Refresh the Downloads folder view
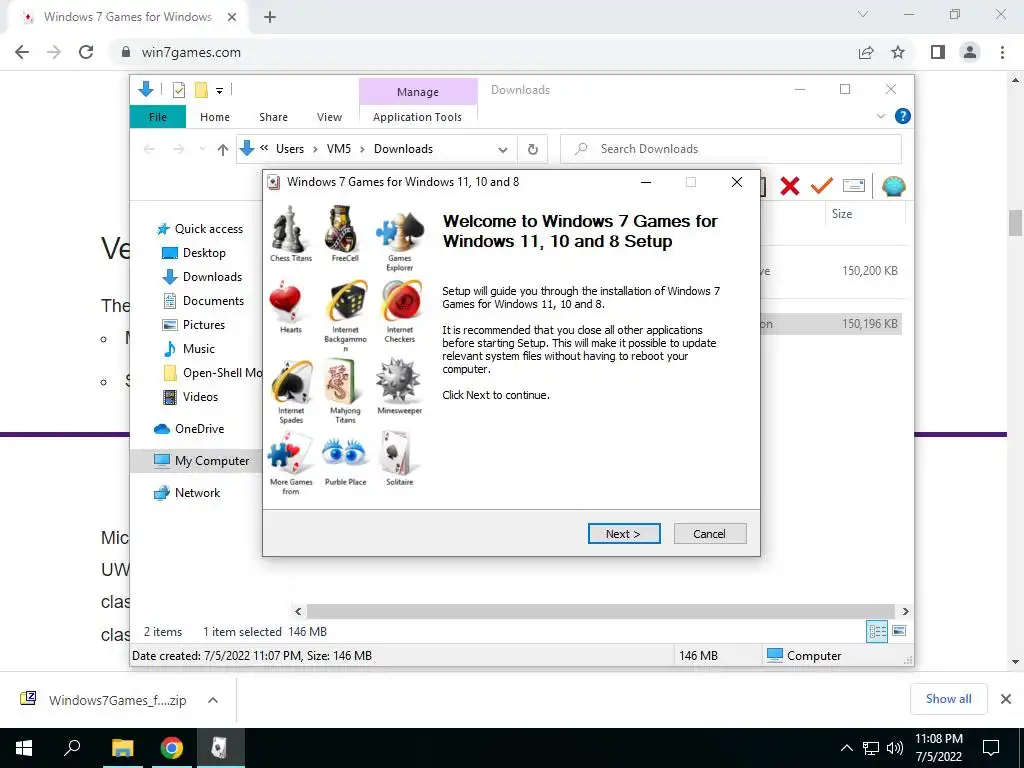Screen dimensions: 1024x768 coord(533,149)
